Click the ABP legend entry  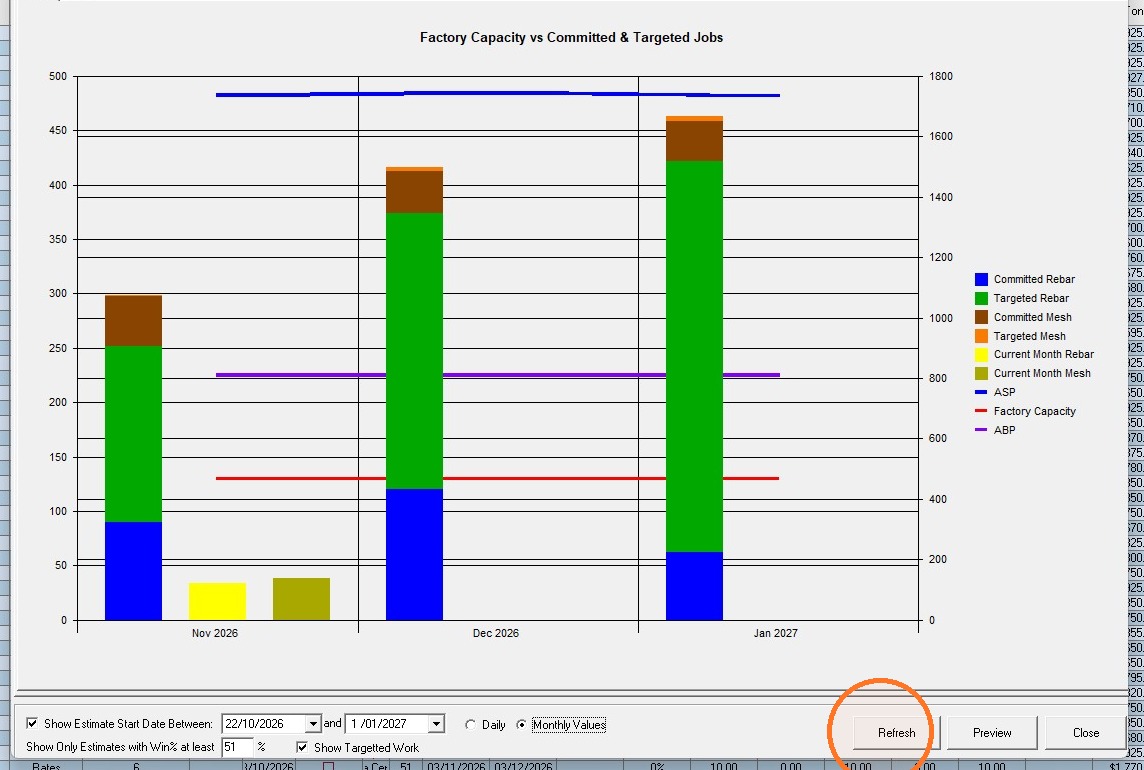click(x=995, y=430)
